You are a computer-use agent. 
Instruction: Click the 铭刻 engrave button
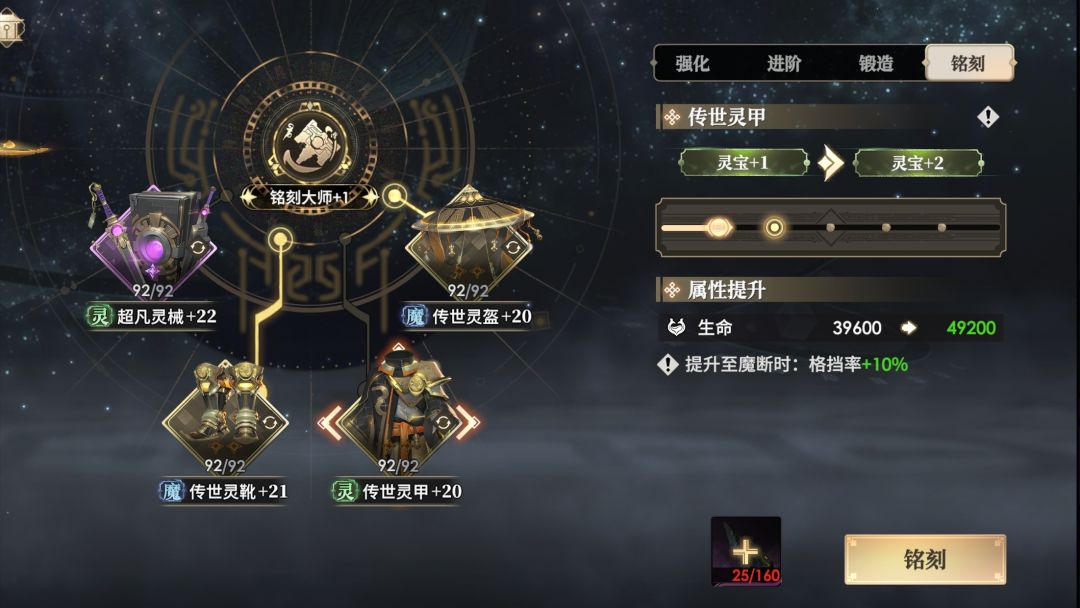click(925, 559)
